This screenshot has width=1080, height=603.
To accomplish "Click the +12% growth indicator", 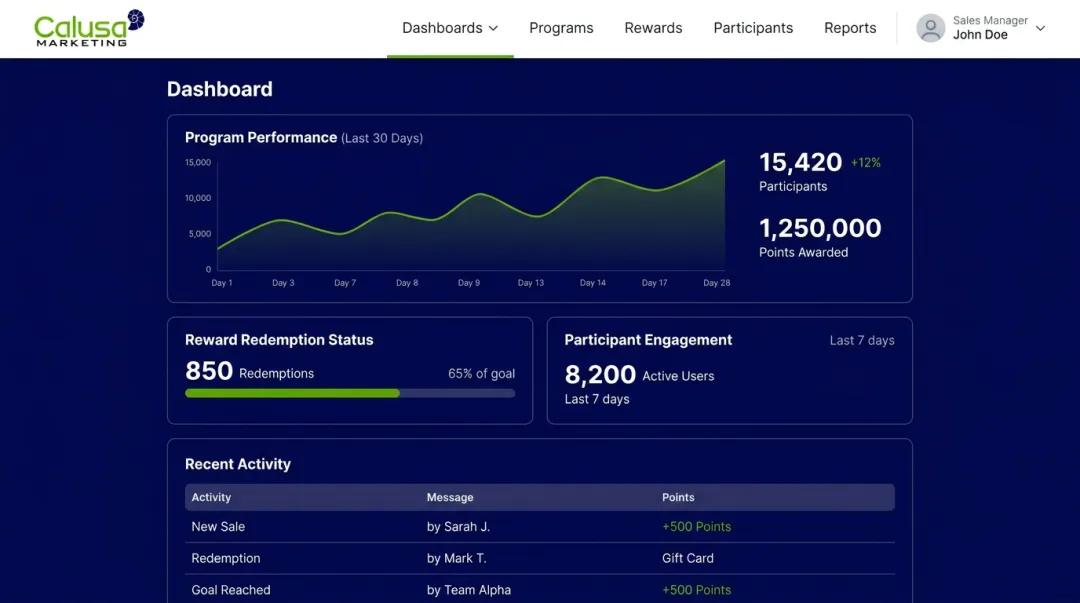I will click(865, 163).
